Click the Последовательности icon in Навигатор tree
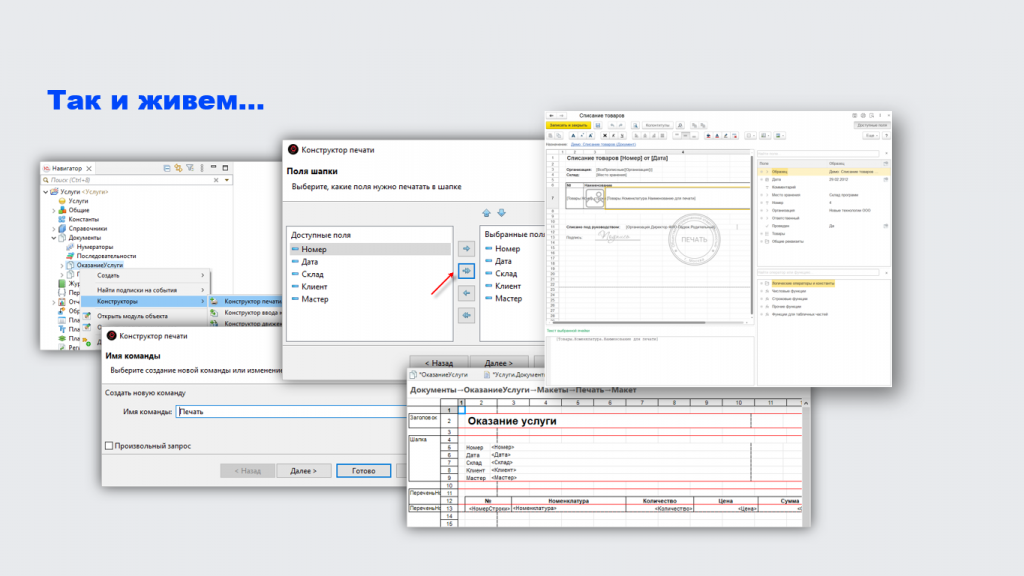The image size is (1024, 576). (x=70, y=256)
